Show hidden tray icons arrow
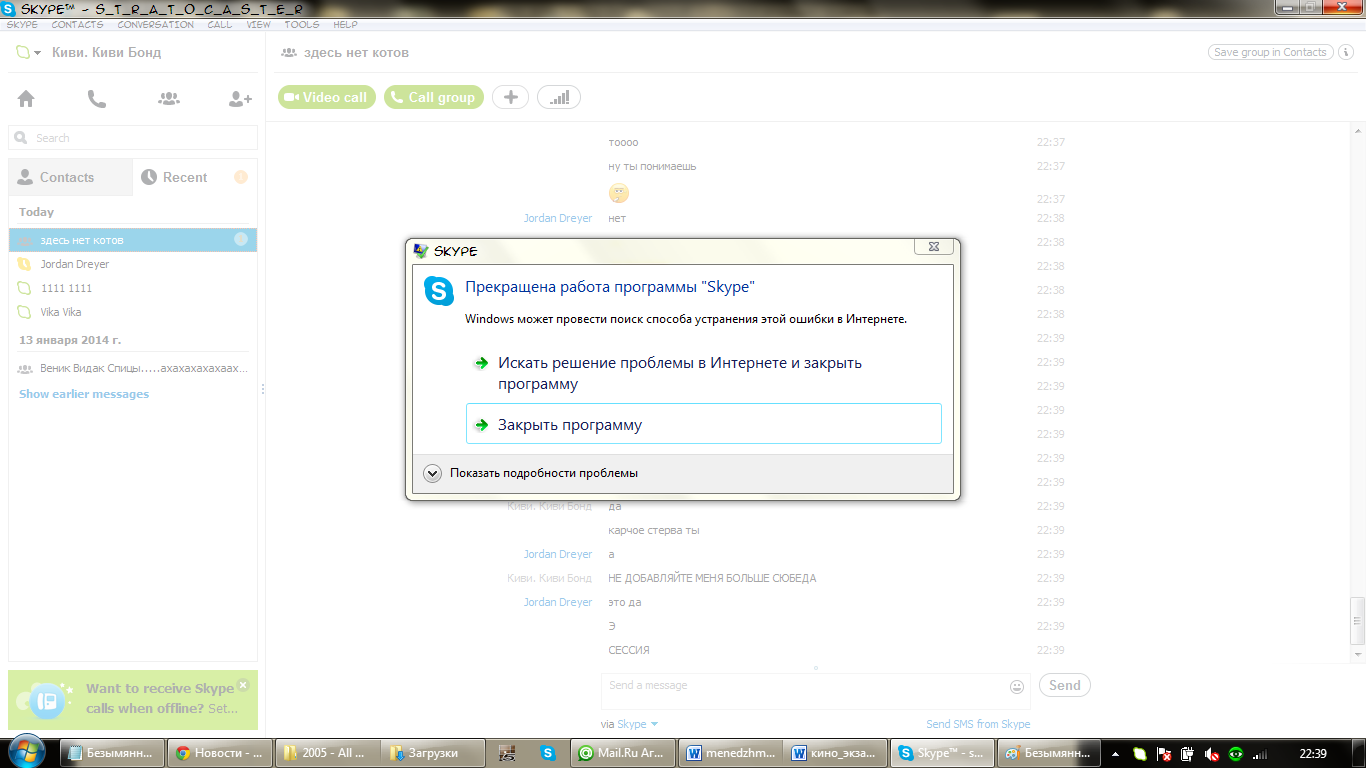The width and height of the screenshot is (1366, 768). [x=1116, y=753]
